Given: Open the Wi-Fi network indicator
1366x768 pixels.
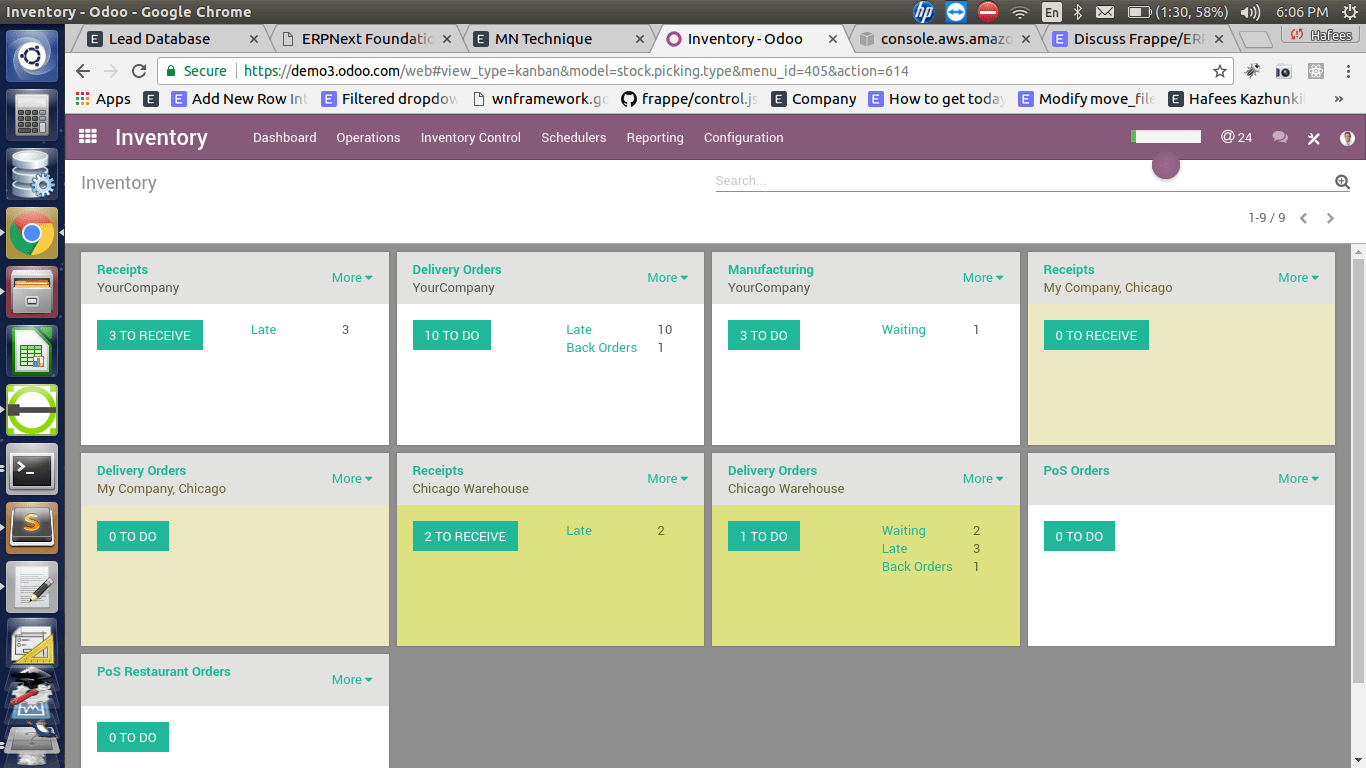Looking at the screenshot, I should [1020, 12].
